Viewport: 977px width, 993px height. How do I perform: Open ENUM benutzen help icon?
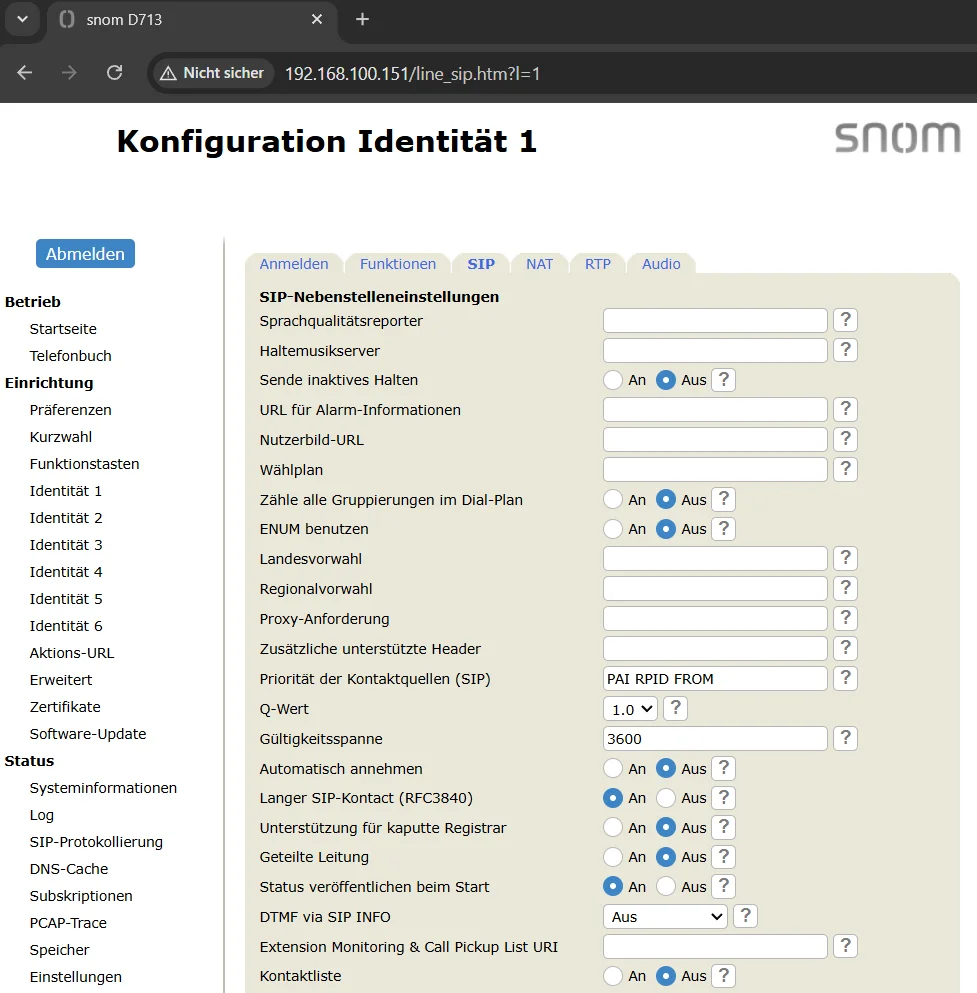[x=724, y=529]
